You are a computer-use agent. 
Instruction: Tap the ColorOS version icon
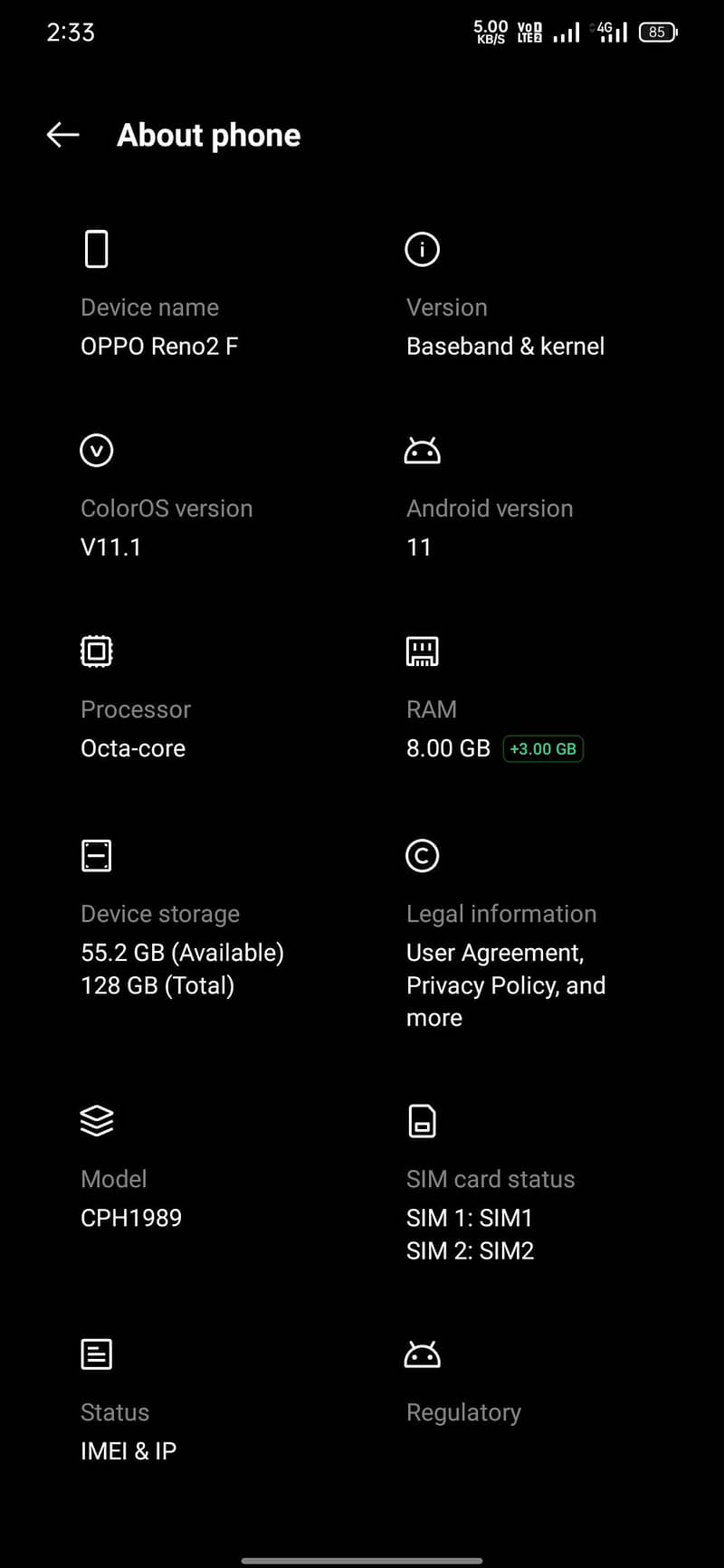96,450
